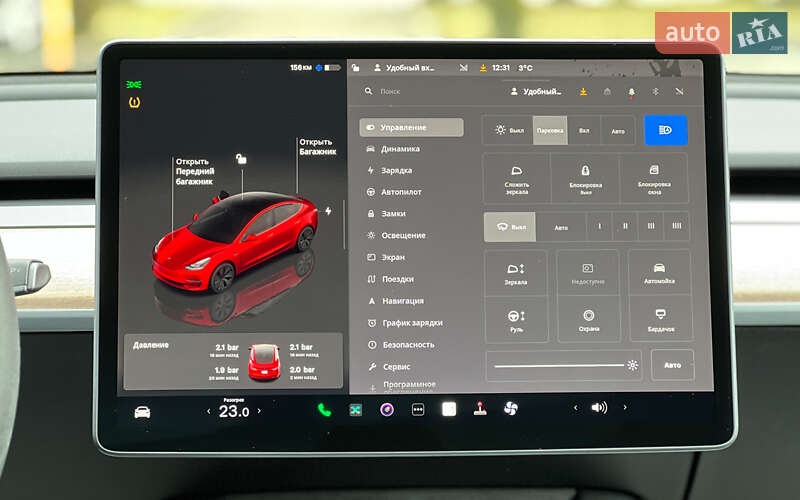Viewport: 800px width, 500px height.
Task: Tap the speaker volume icon
Action: pyautogui.click(x=599, y=407)
